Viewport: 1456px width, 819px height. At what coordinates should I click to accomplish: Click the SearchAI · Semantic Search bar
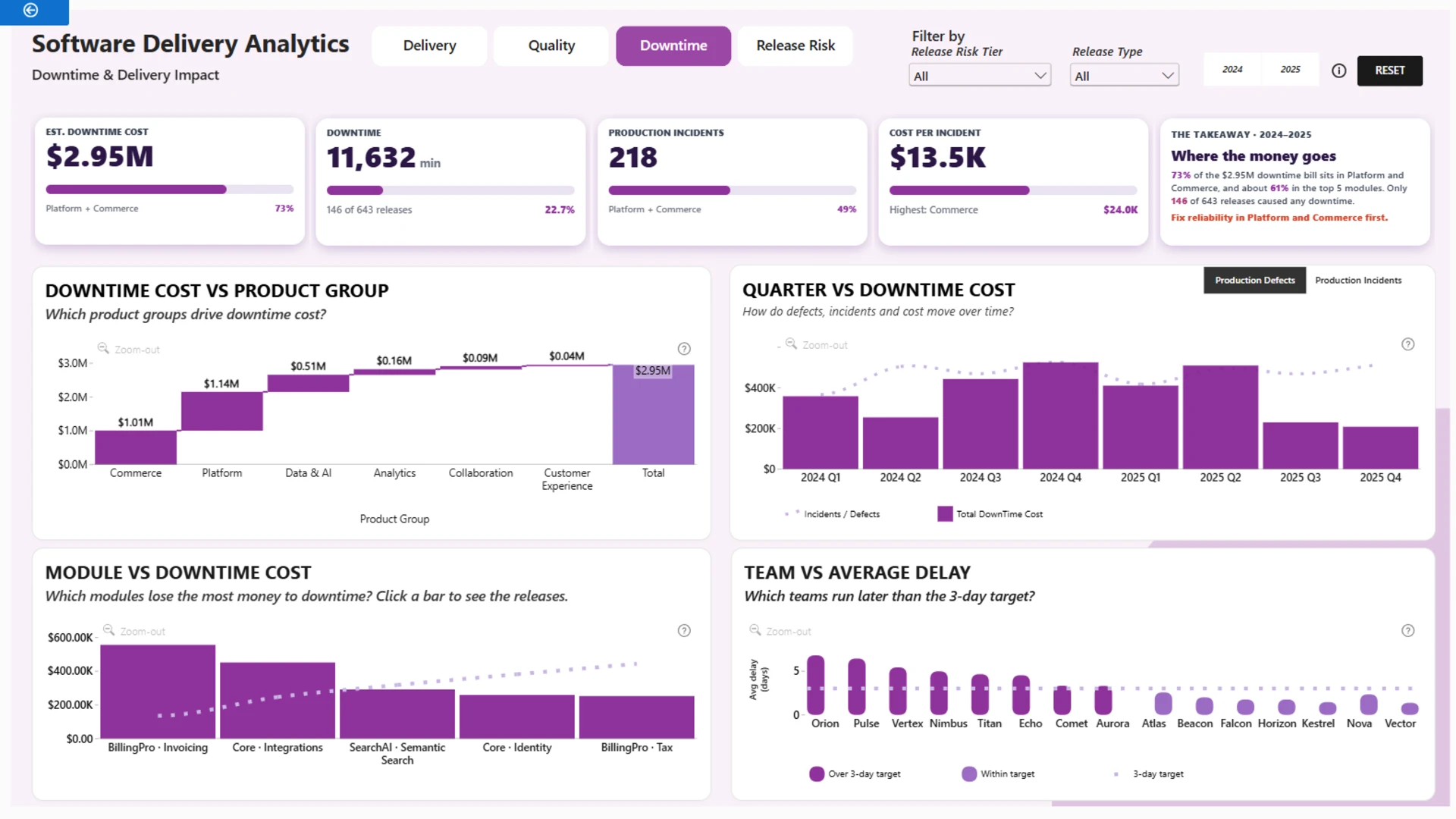pos(397,714)
